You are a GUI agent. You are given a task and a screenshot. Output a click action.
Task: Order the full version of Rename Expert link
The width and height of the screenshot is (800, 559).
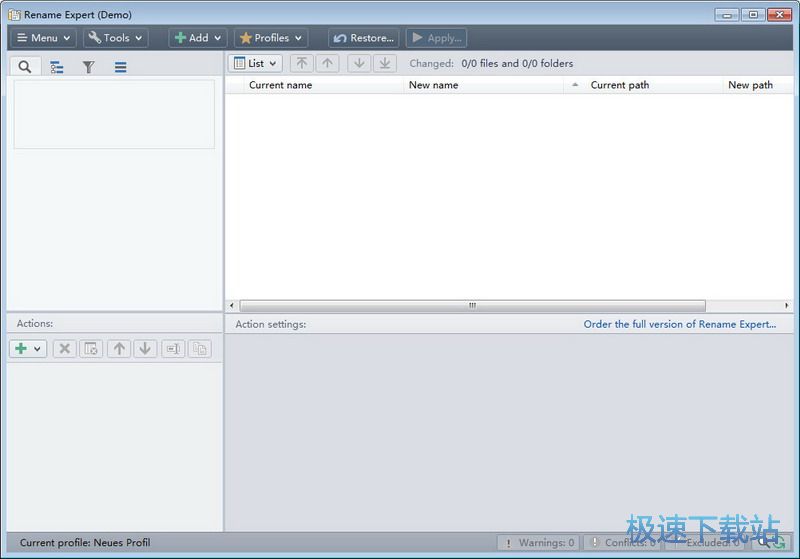click(x=679, y=324)
